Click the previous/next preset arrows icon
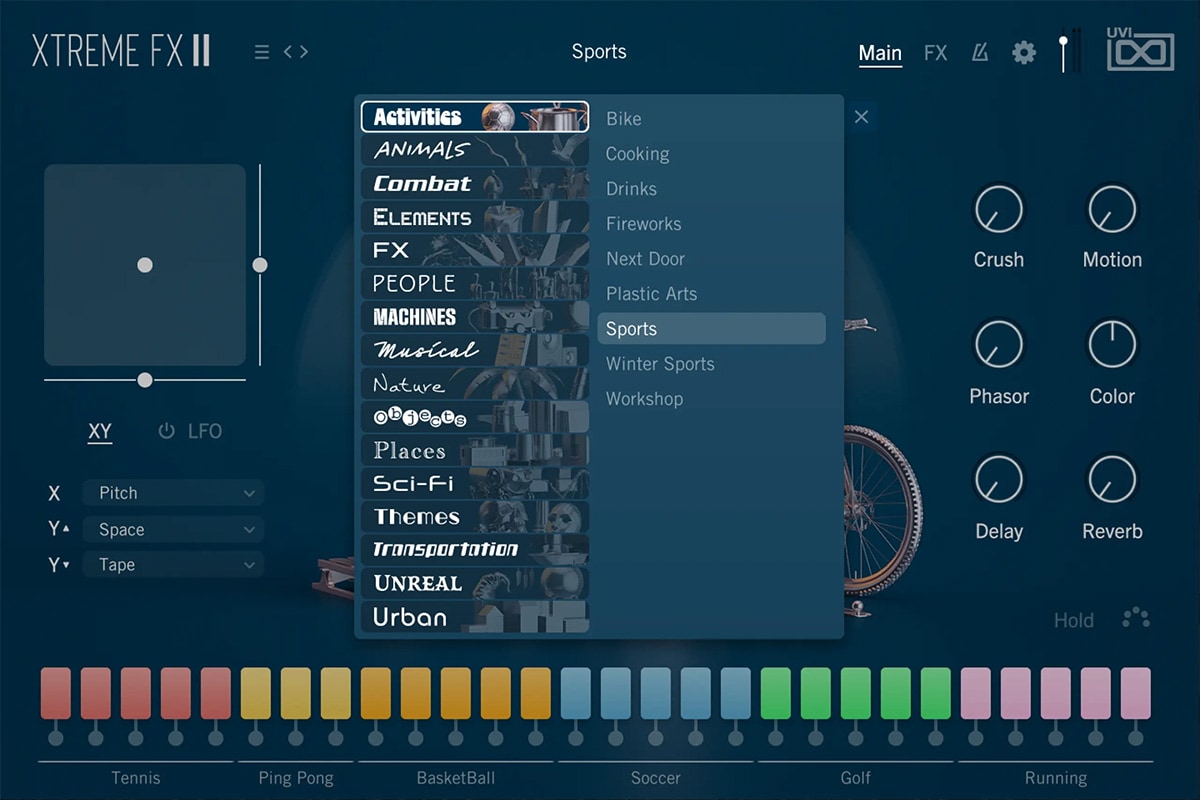1200x800 pixels. 296,52
